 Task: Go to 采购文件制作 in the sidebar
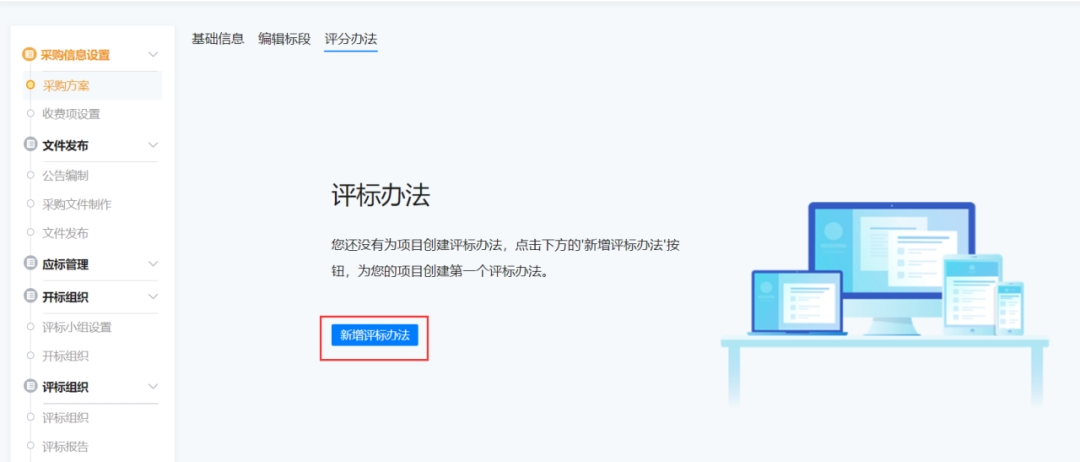pyautogui.click(x=76, y=205)
